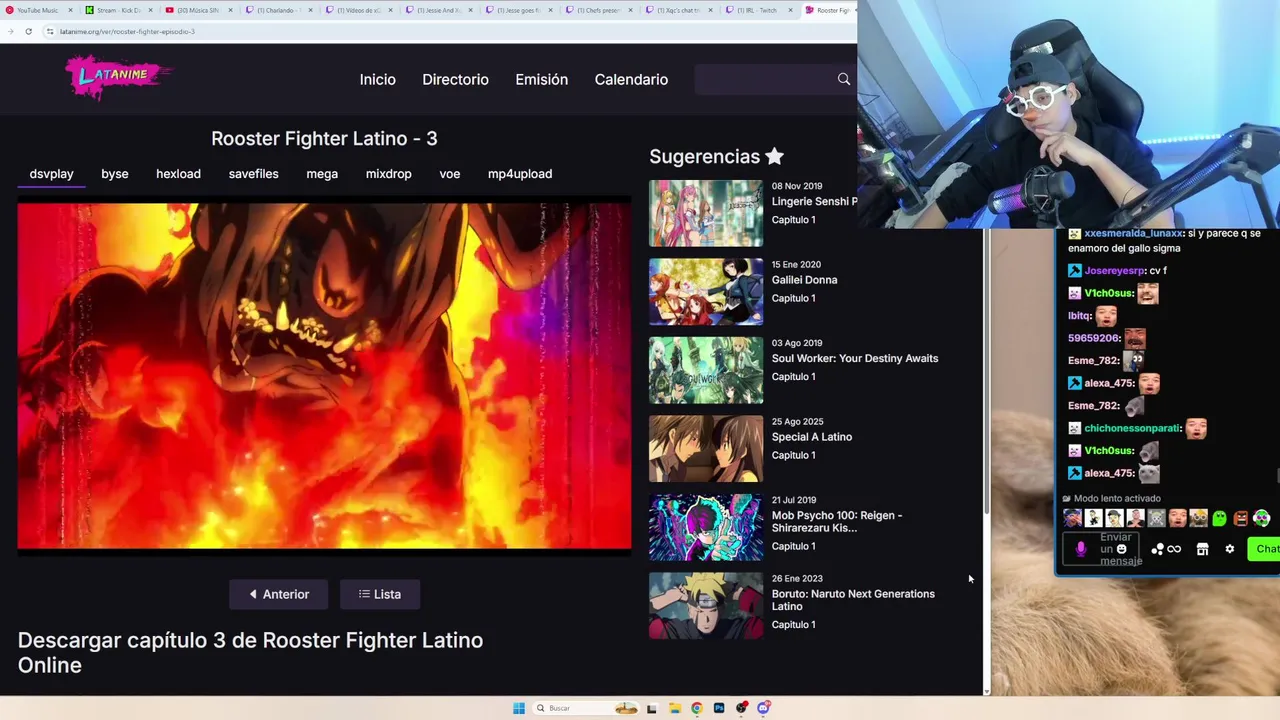Select the green headphones emote

pos(1262,518)
